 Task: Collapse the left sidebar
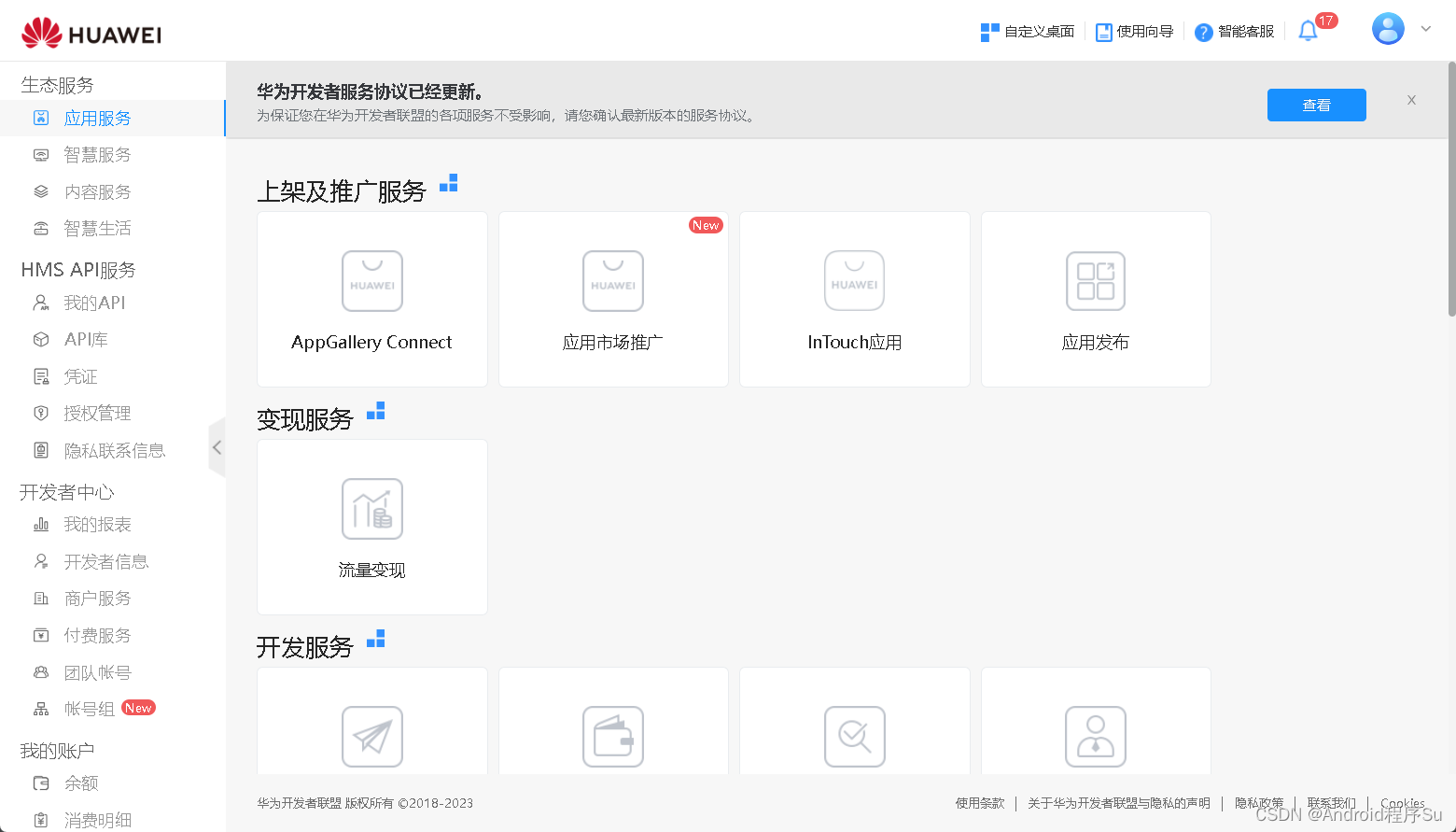pos(217,447)
